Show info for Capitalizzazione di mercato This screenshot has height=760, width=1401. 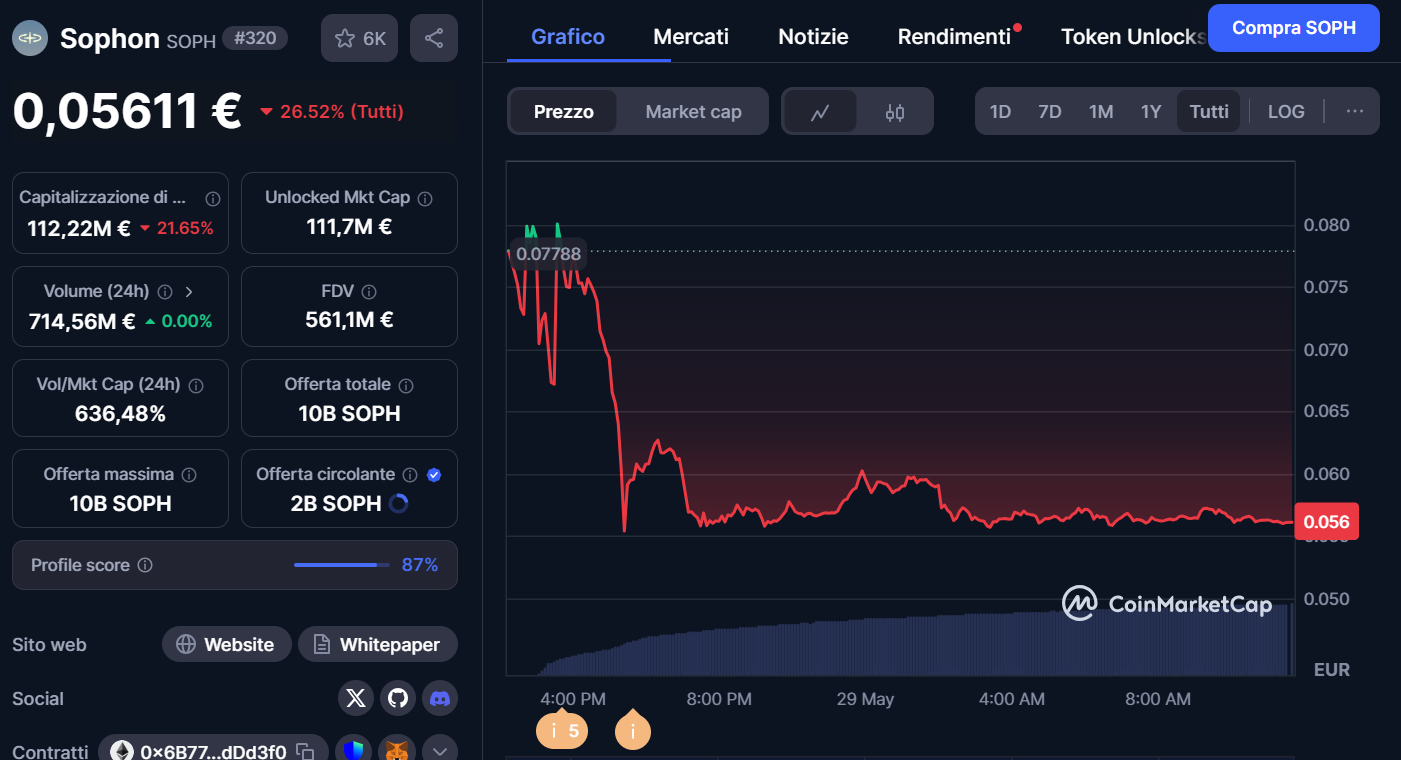click(x=212, y=198)
